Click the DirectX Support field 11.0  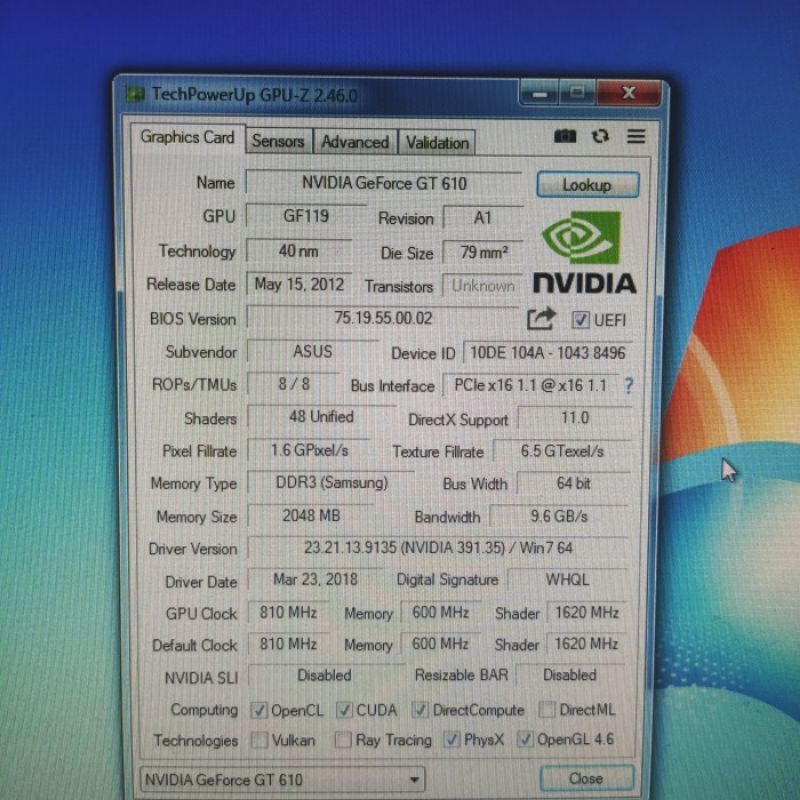pyautogui.click(x=575, y=418)
